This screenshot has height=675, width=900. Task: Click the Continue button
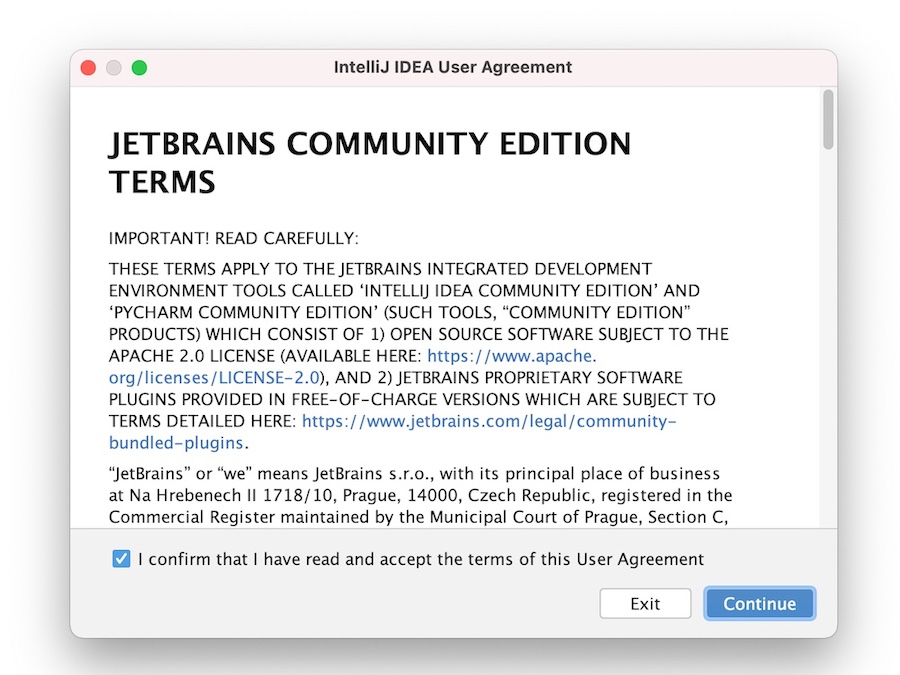point(759,603)
